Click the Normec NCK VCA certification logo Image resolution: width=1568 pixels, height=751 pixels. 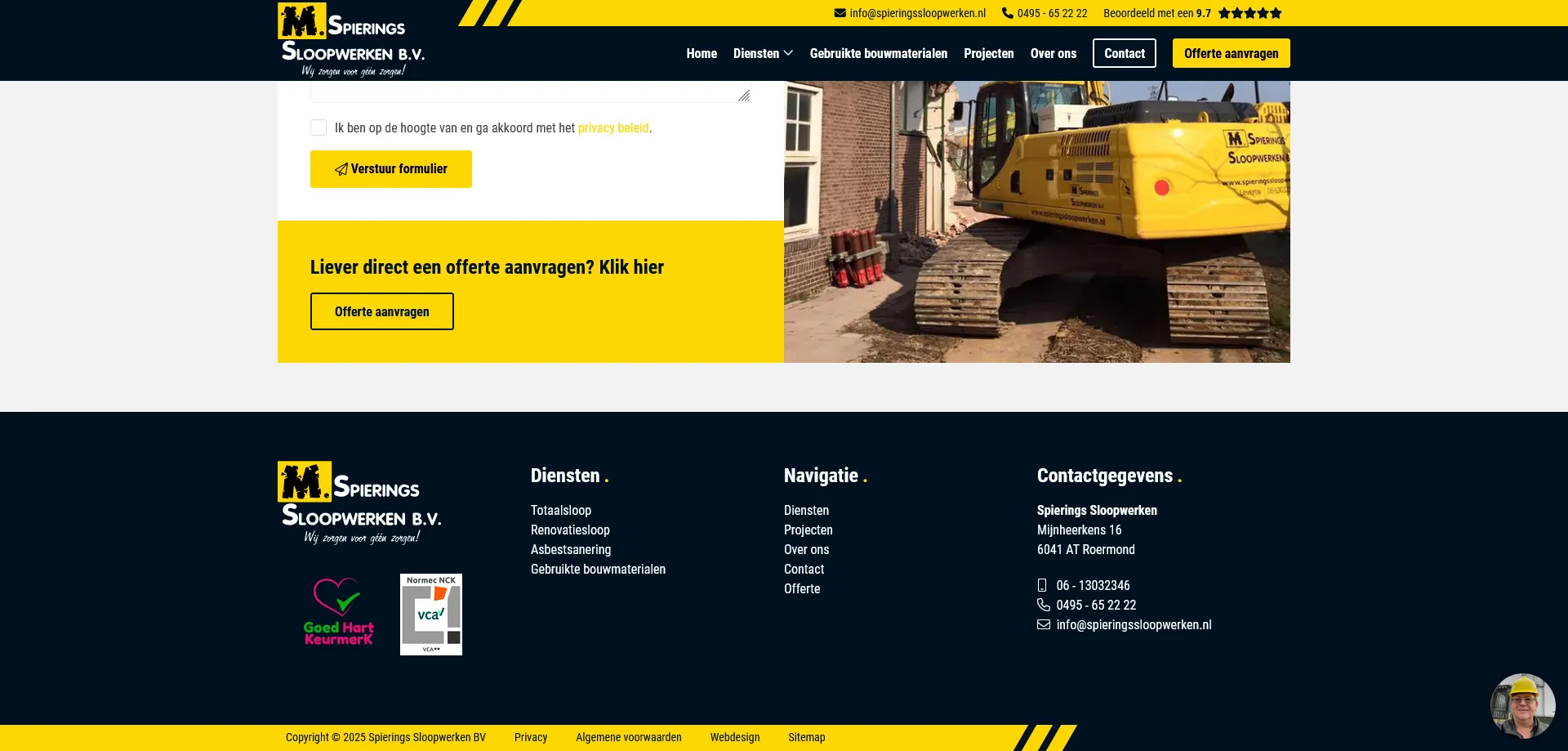(430, 614)
